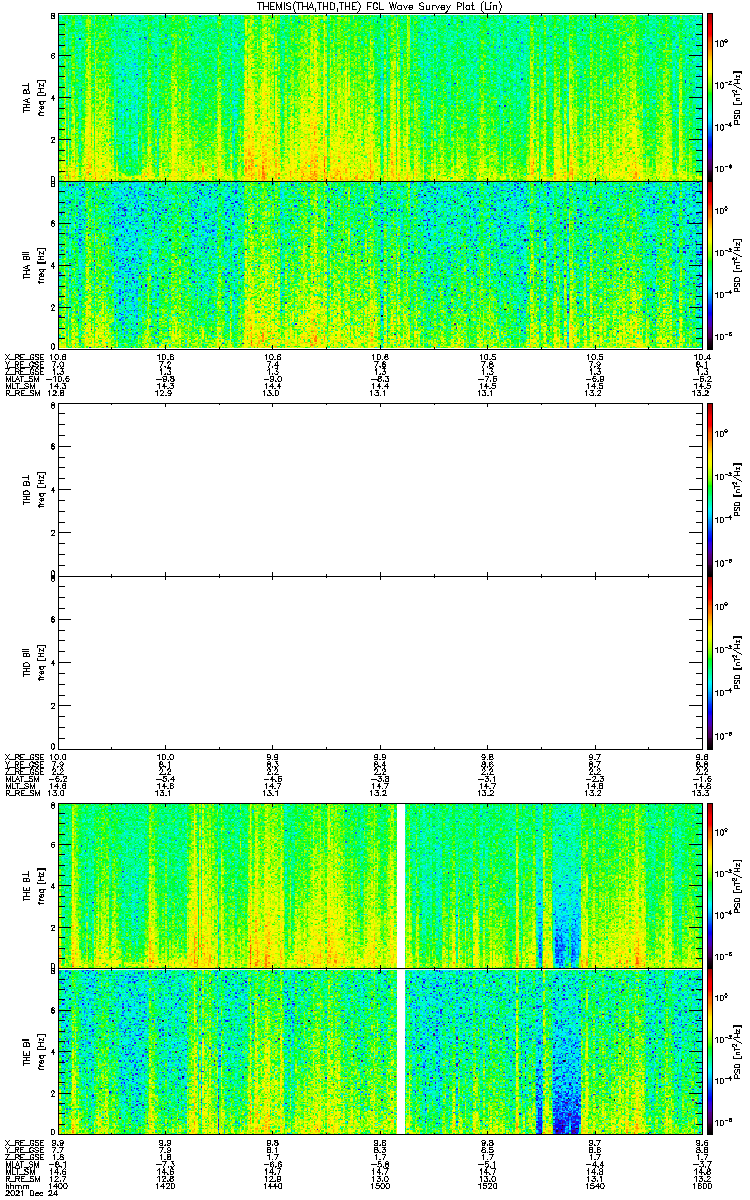Click the white data gap in THE B-perpendicular panel
The image size is (750, 1200).
[x=402, y=885]
